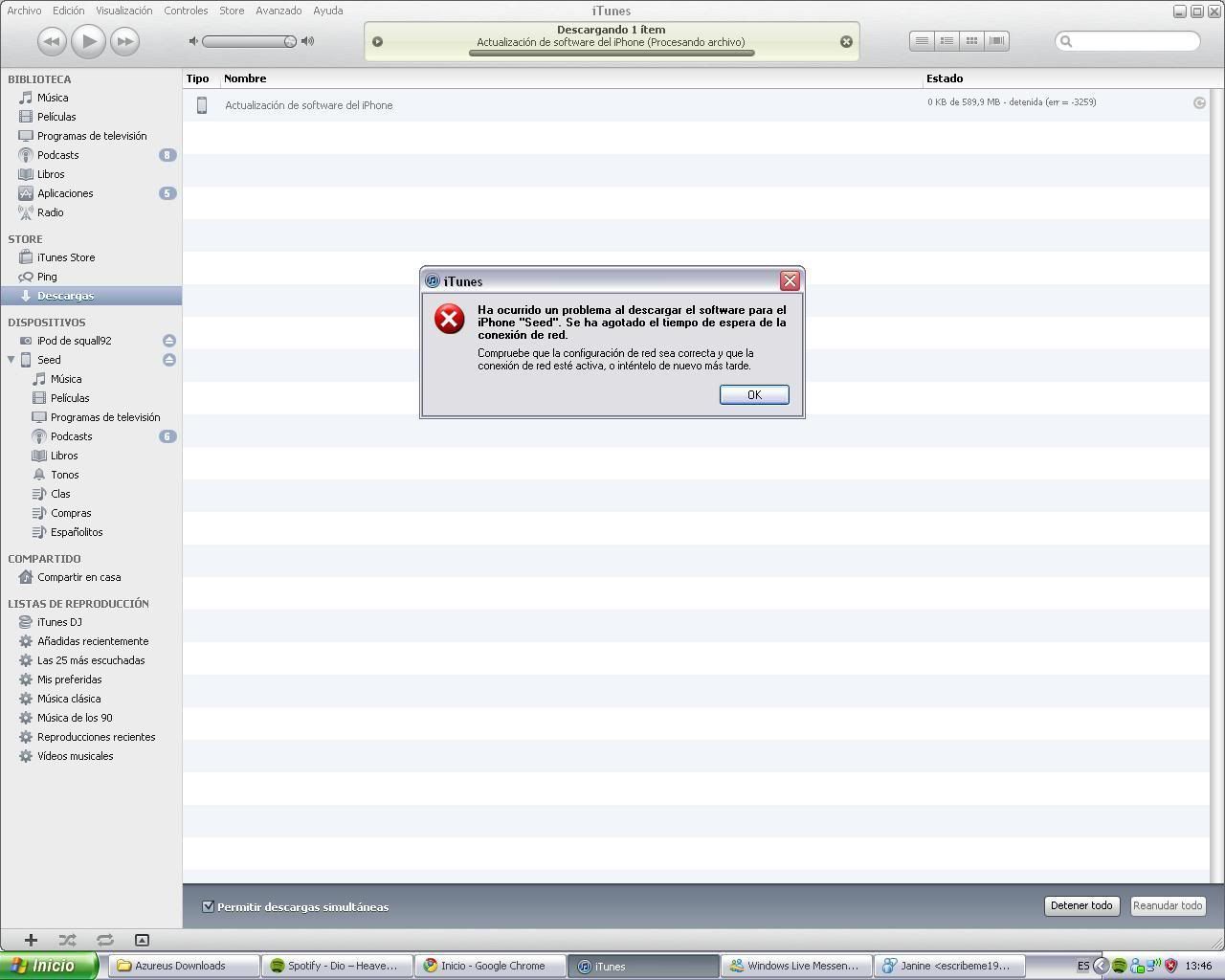Open Programas de televisión in Biblioteca
The width and height of the screenshot is (1225, 980).
(91, 136)
